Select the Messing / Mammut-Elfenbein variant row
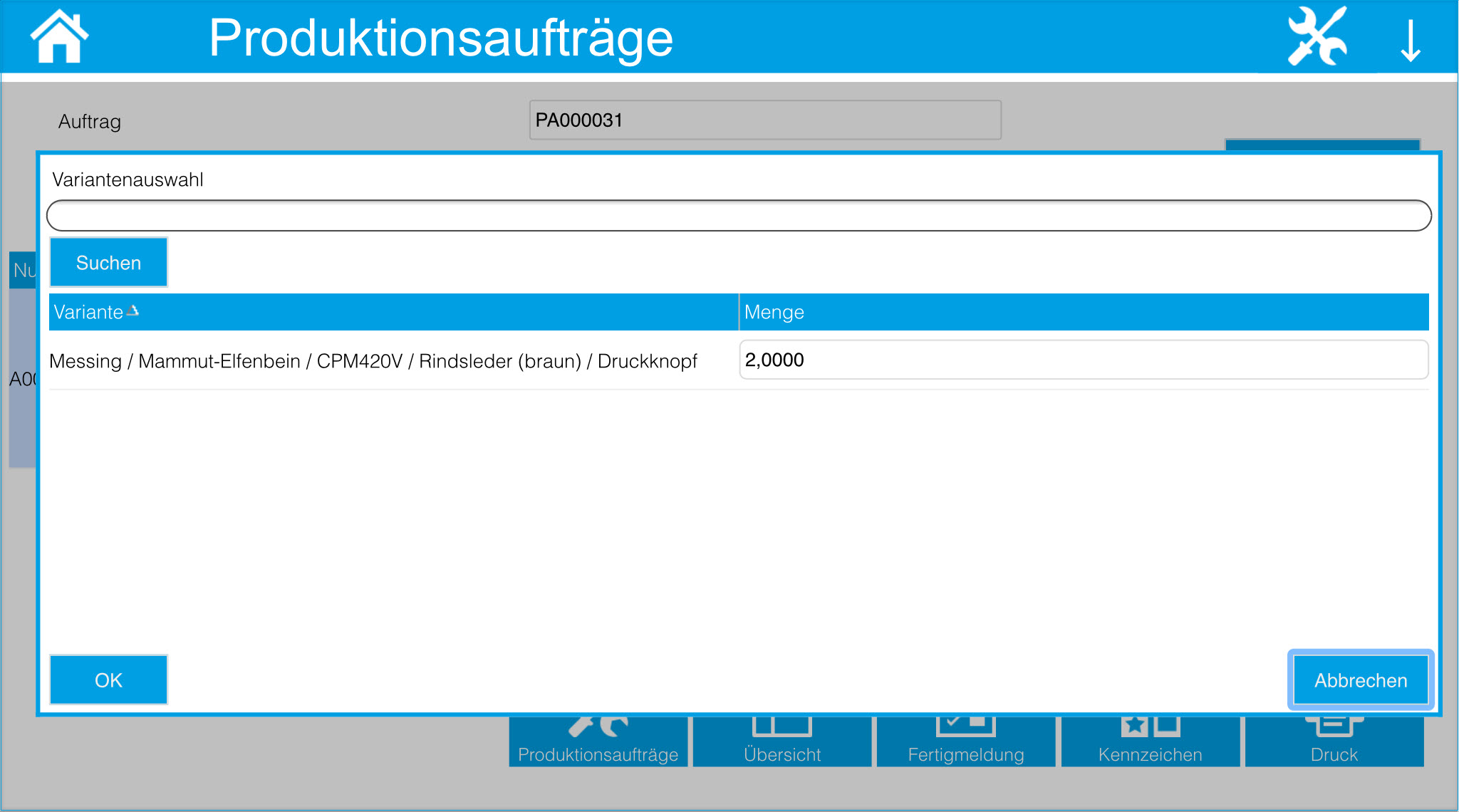Screen dimensions: 1459x812 coord(373,361)
